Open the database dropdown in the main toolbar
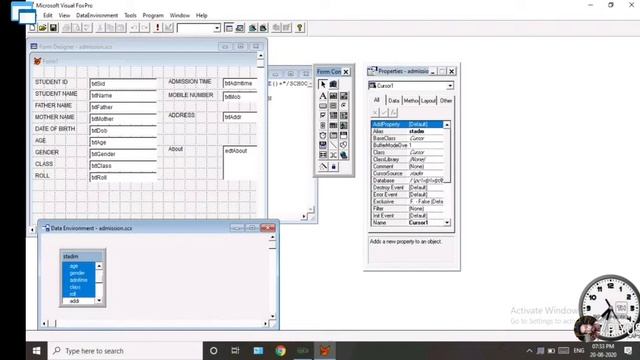The image size is (640, 360). 217,28
